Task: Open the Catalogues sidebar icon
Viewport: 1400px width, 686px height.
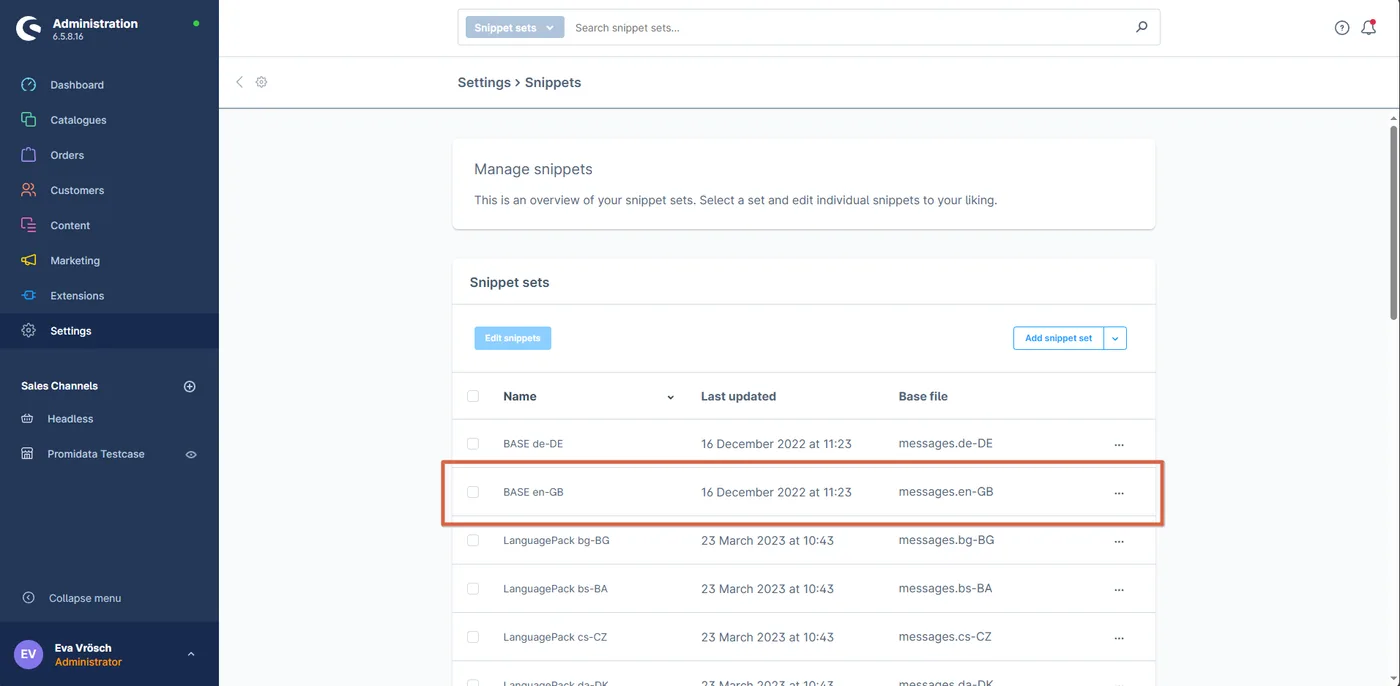Action: pos(29,120)
